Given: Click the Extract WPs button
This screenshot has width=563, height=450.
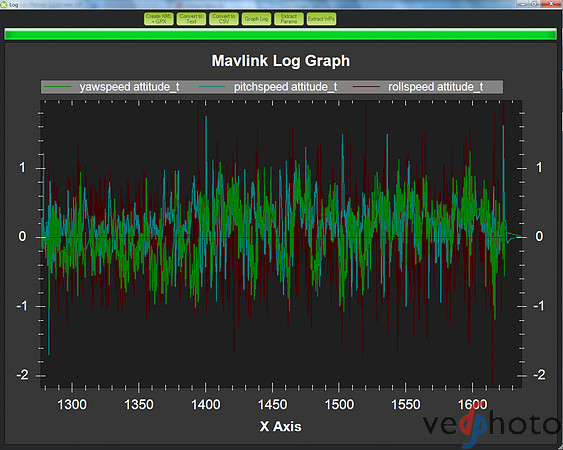Looking at the screenshot, I should pyautogui.click(x=321, y=19).
